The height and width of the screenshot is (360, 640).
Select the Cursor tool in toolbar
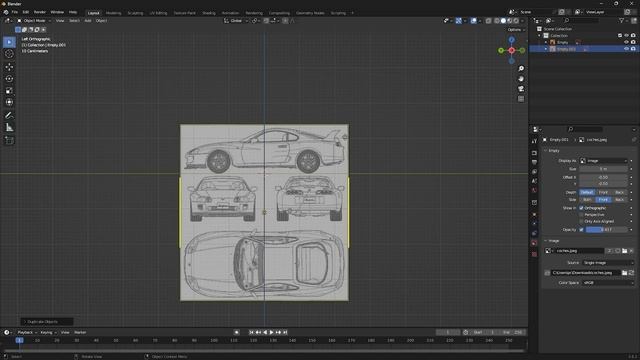click(9, 54)
